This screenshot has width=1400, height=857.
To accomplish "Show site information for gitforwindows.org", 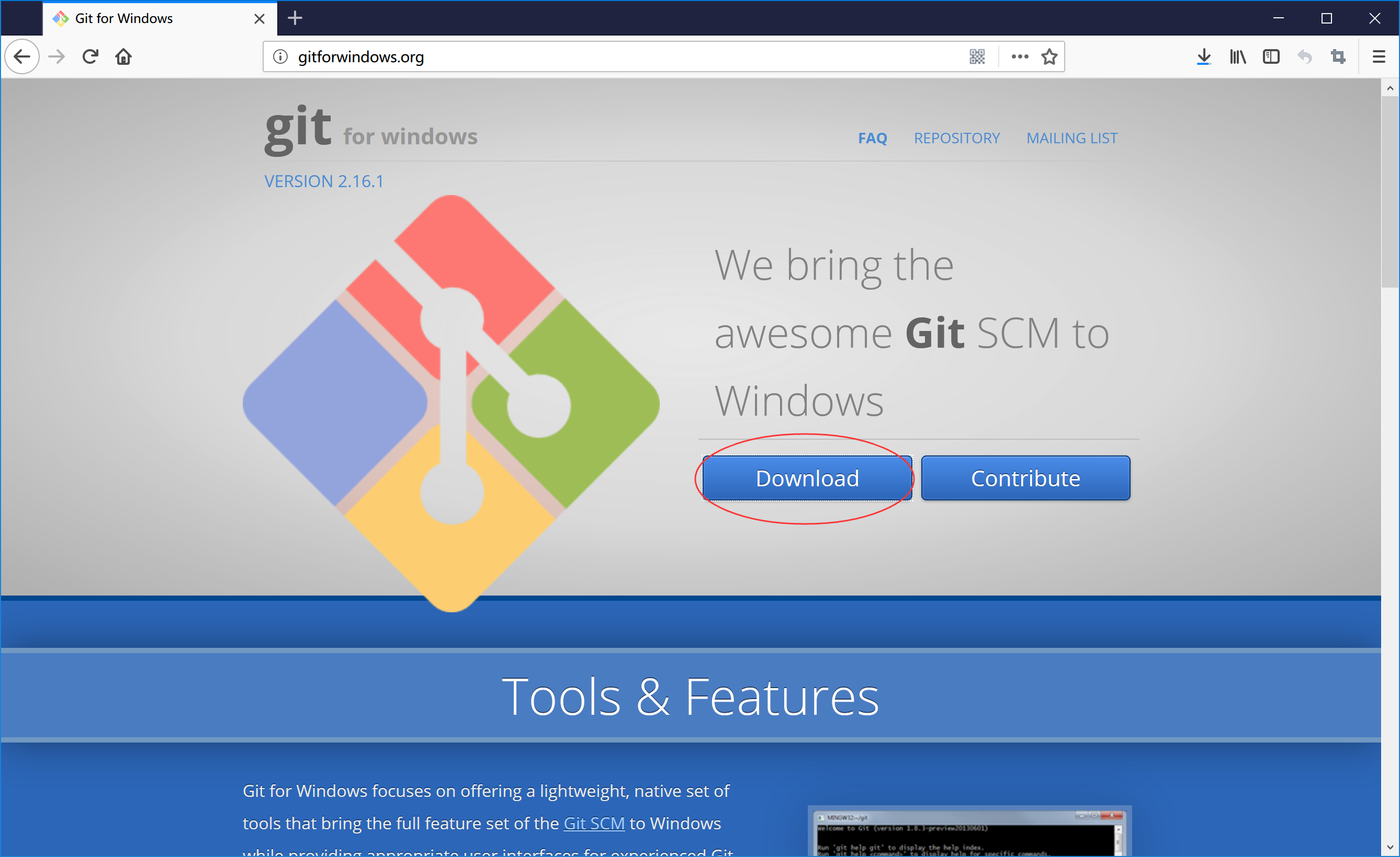I will pyautogui.click(x=280, y=57).
